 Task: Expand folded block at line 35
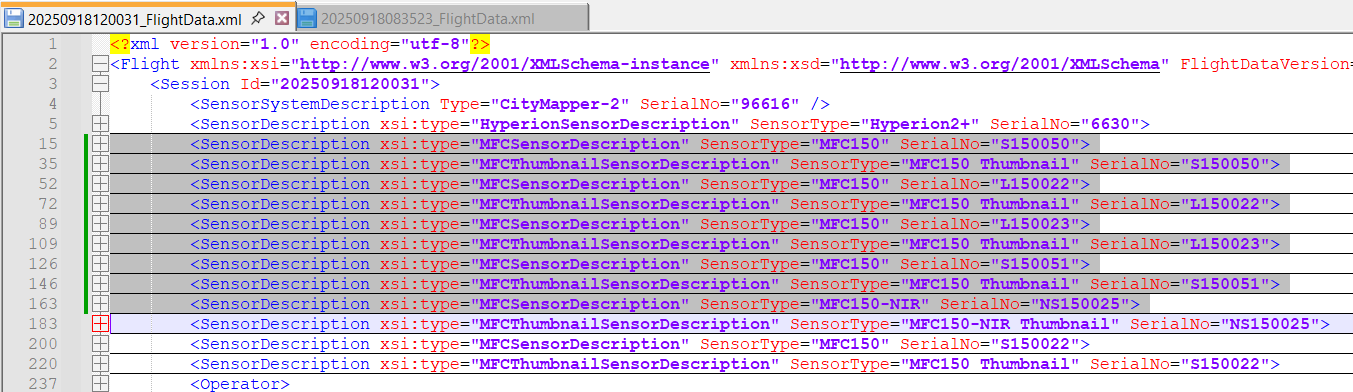[x=99, y=164]
